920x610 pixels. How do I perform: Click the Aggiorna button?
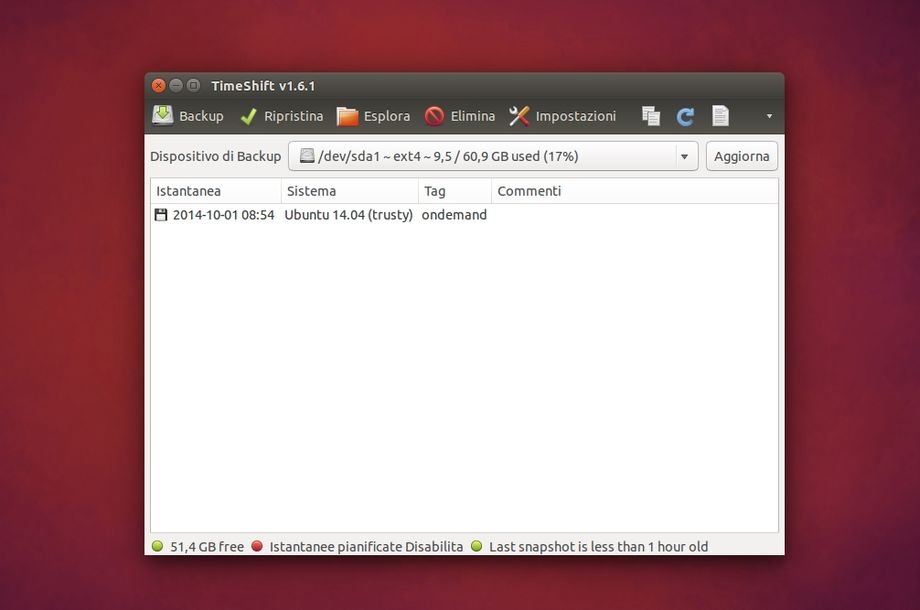pyautogui.click(x=742, y=156)
